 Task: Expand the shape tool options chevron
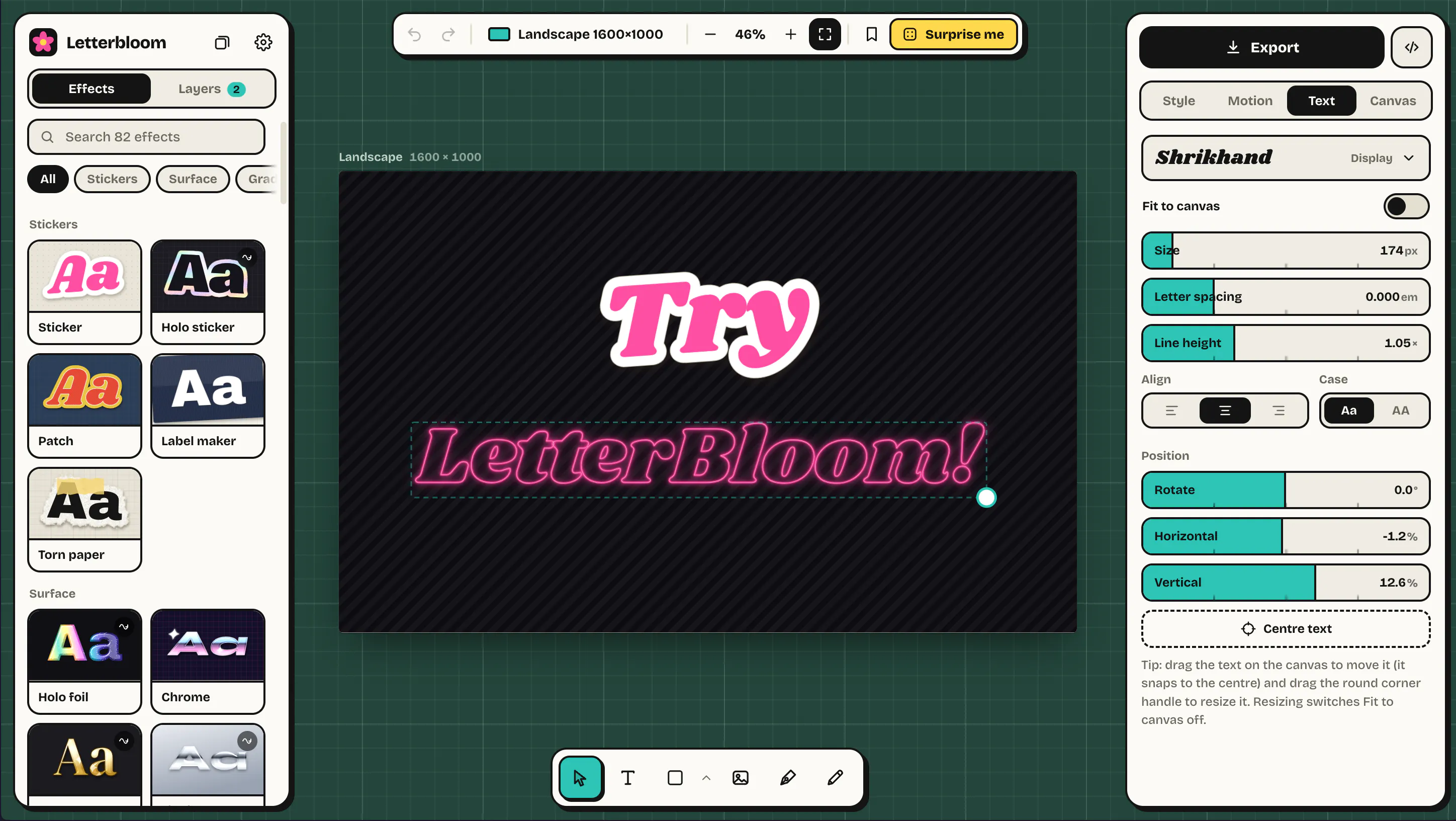[x=706, y=778]
